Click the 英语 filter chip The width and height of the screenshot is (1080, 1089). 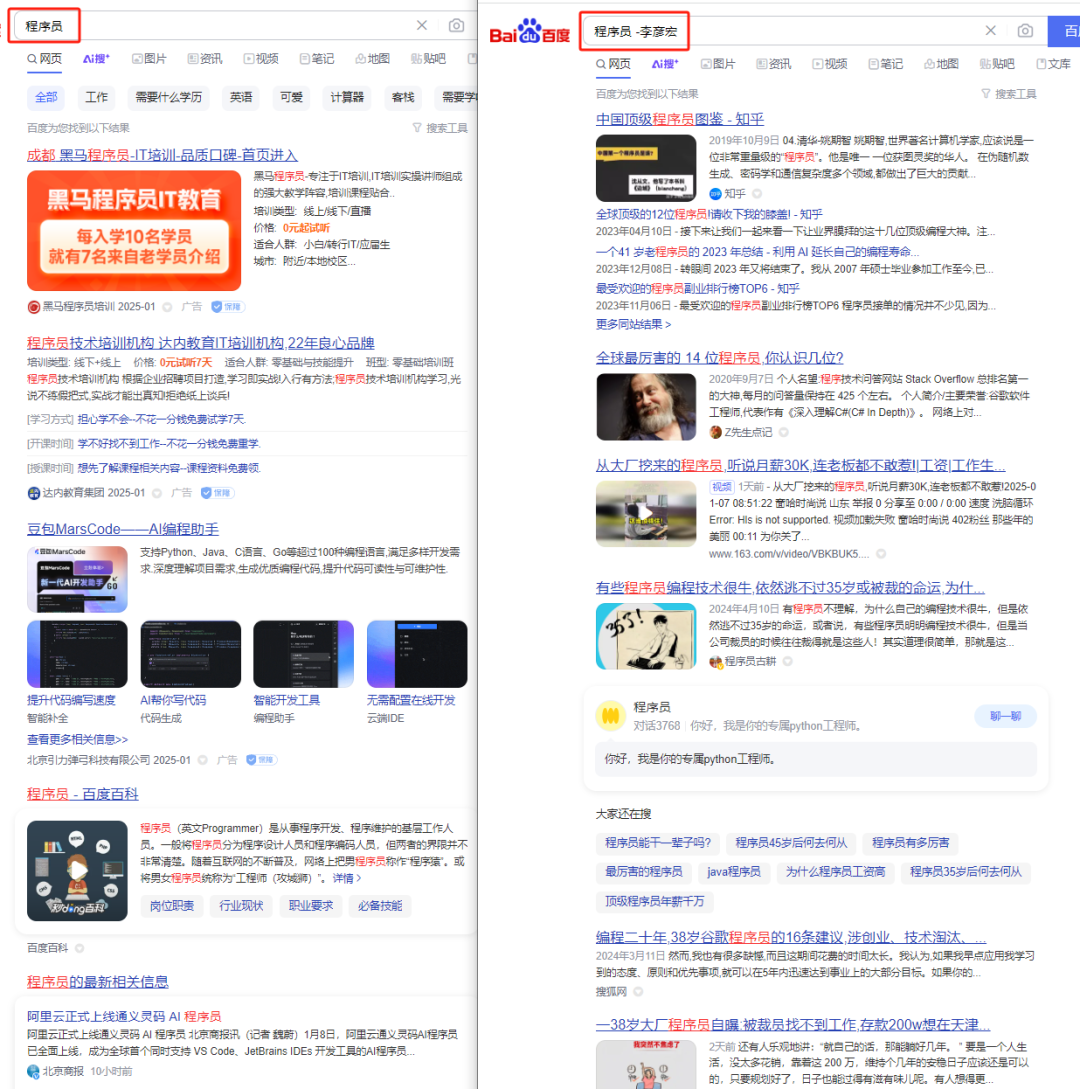click(241, 97)
